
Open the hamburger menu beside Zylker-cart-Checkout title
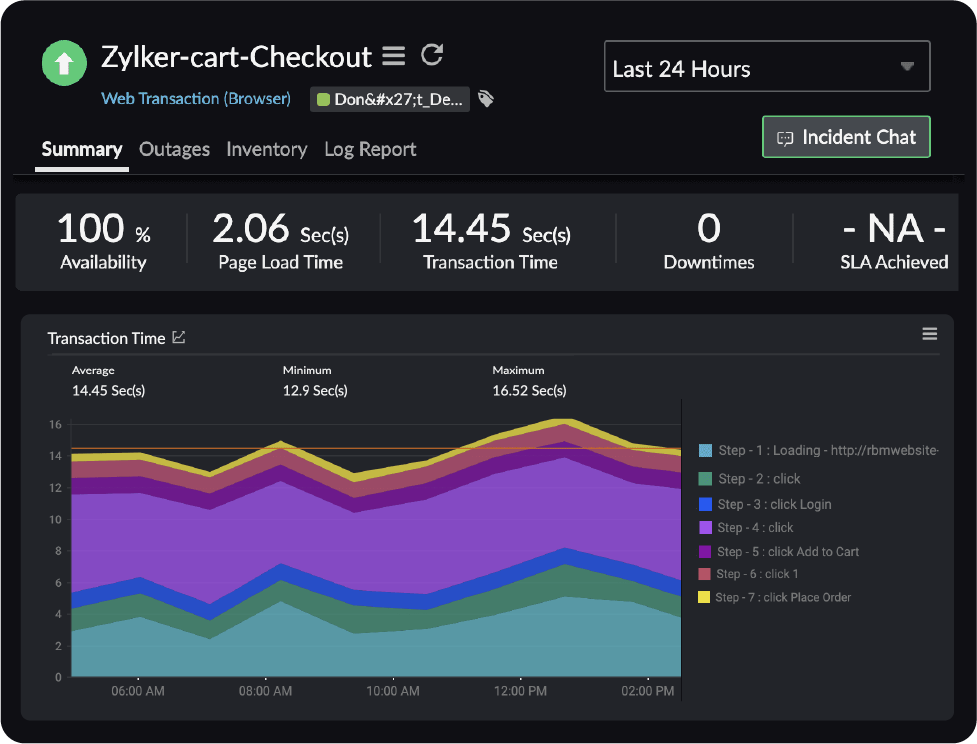[394, 56]
